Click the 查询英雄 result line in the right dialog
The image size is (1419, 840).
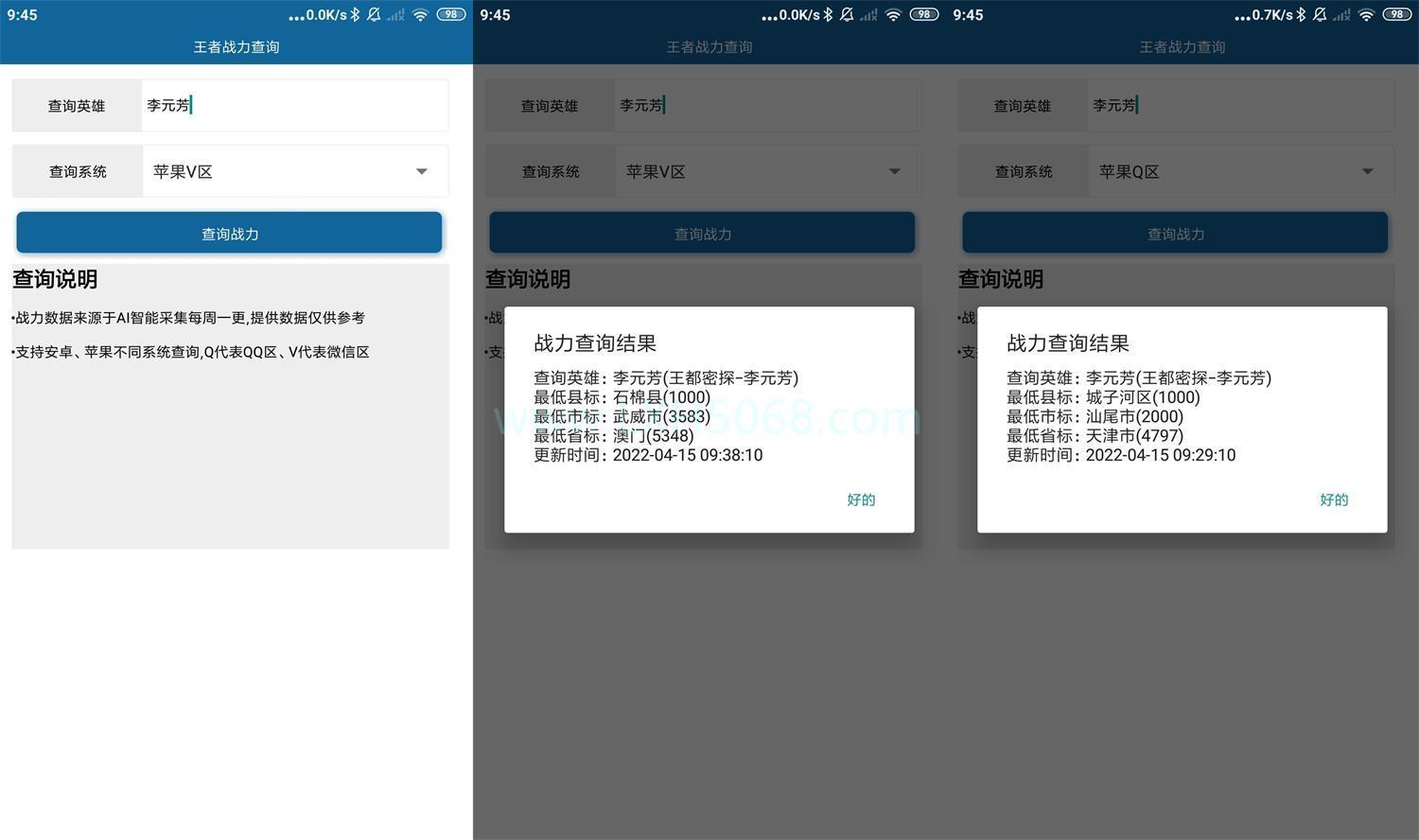click(1139, 378)
